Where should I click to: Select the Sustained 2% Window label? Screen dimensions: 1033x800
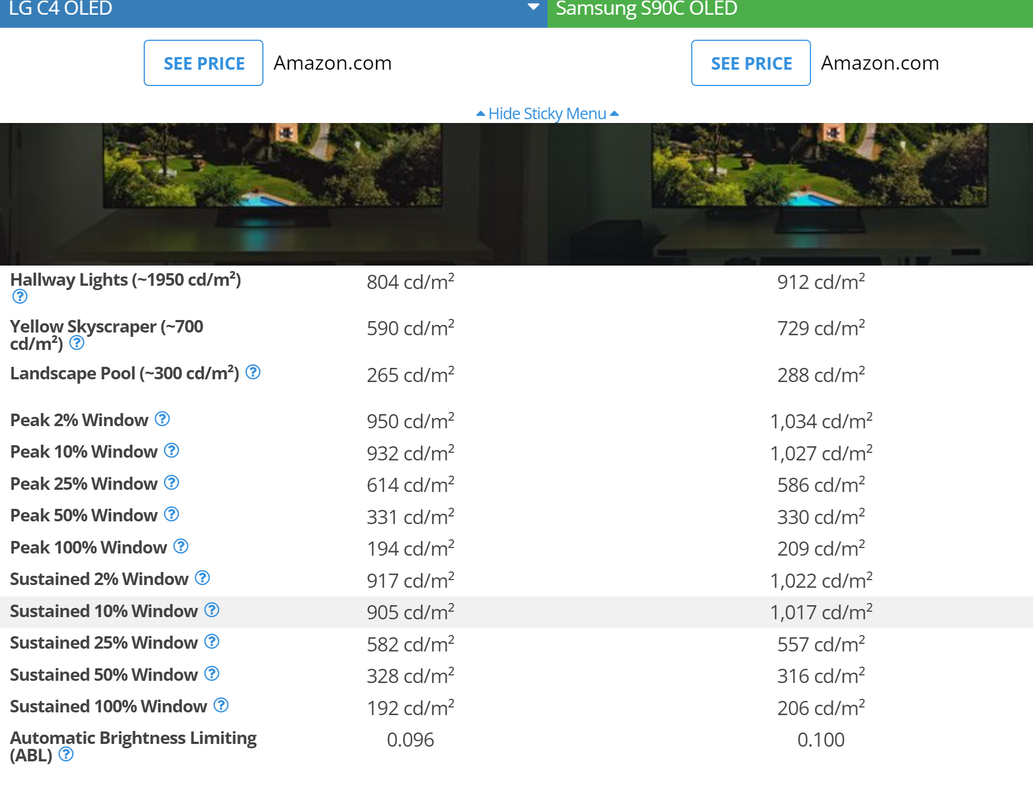click(99, 579)
